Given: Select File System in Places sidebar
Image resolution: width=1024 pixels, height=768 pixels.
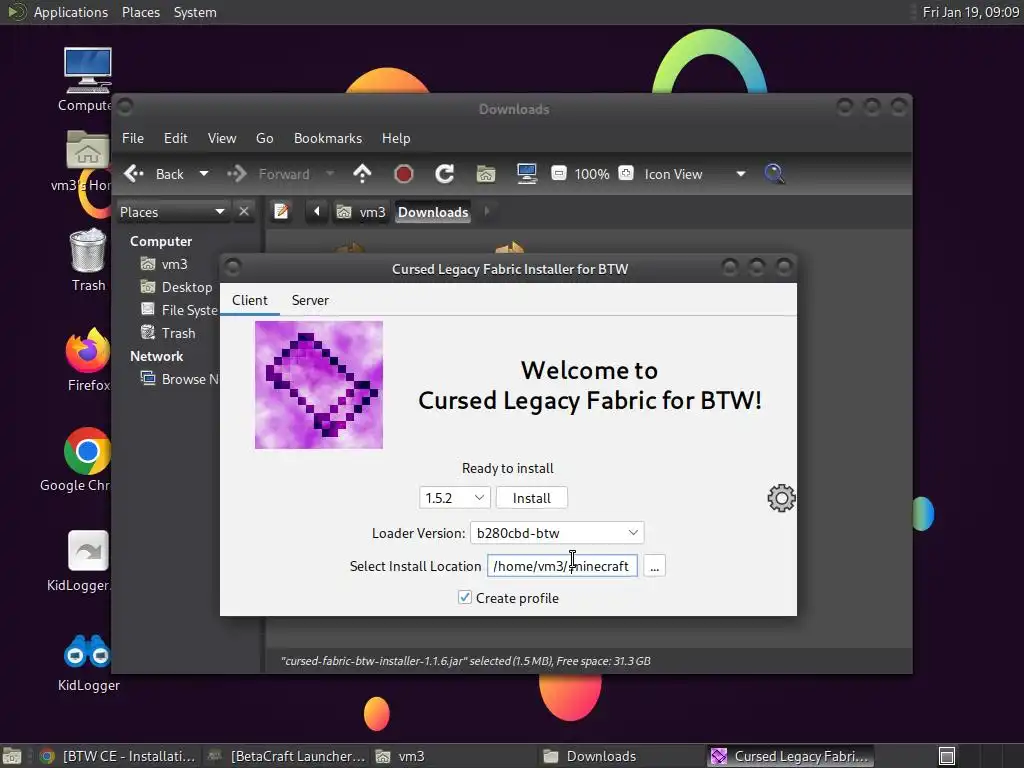Looking at the screenshot, I should [179, 310].
